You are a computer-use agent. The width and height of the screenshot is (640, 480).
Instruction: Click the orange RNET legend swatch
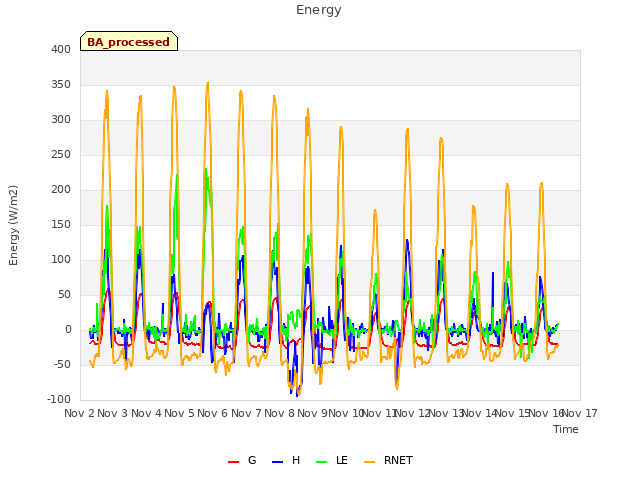(369, 461)
